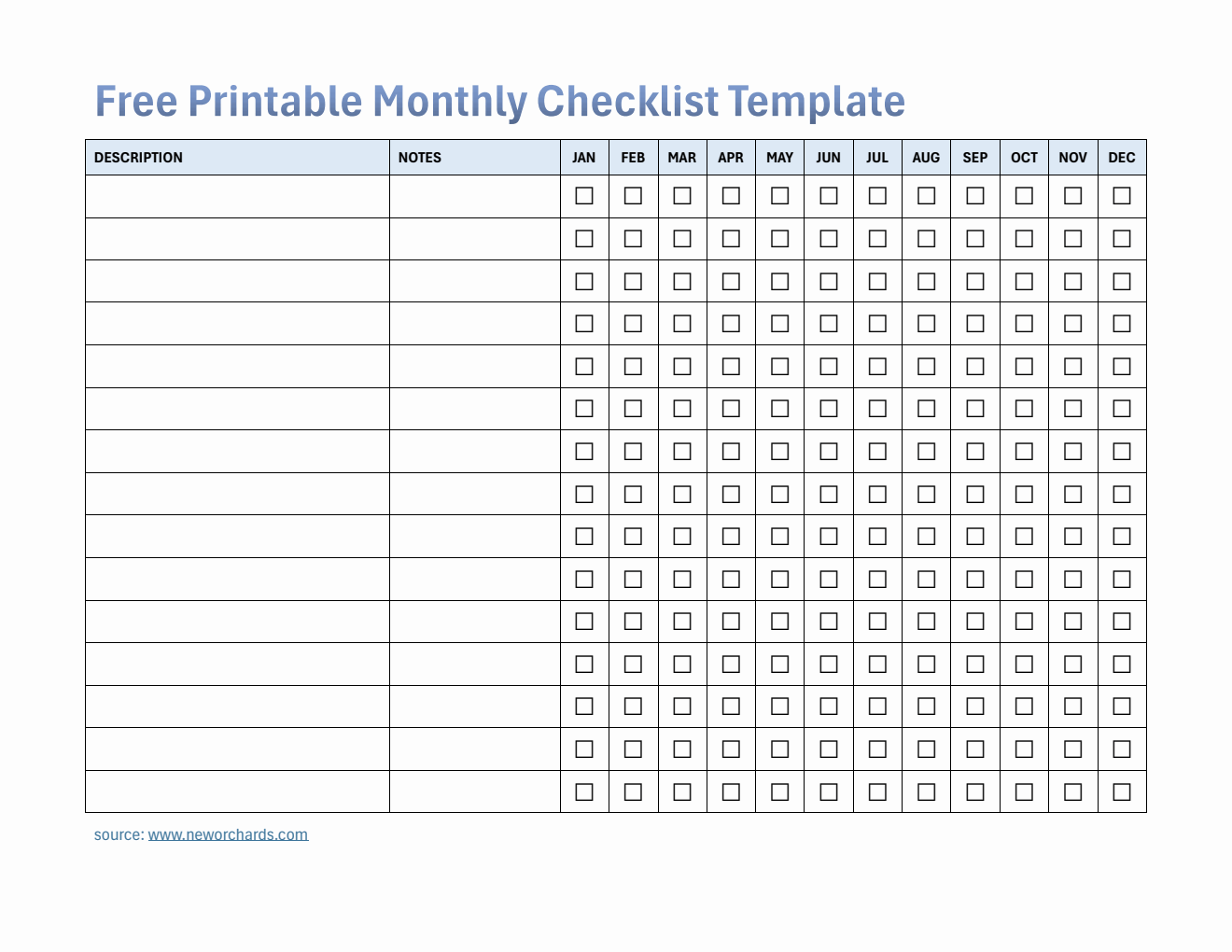The width and height of the screenshot is (1232, 952).
Task: Click the last row's notes cell
Action: pyautogui.click(x=474, y=791)
